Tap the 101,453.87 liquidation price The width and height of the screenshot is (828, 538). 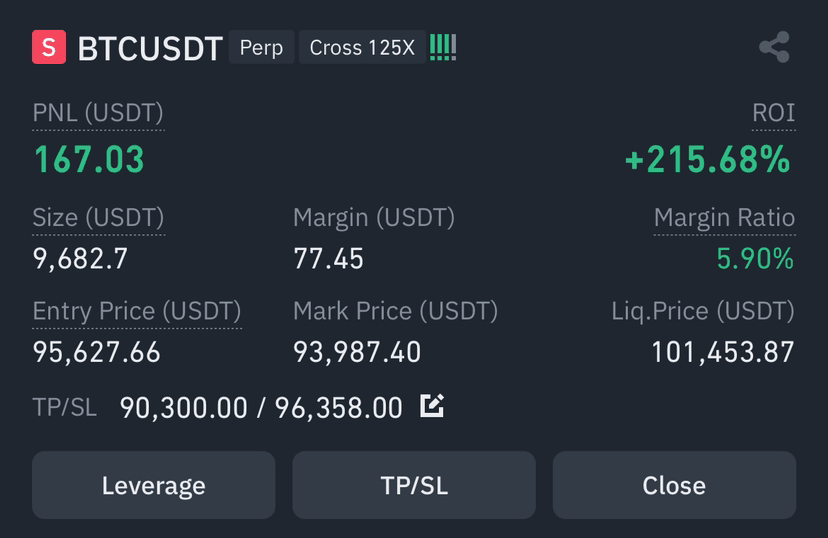pyautogui.click(x=723, y=352)
